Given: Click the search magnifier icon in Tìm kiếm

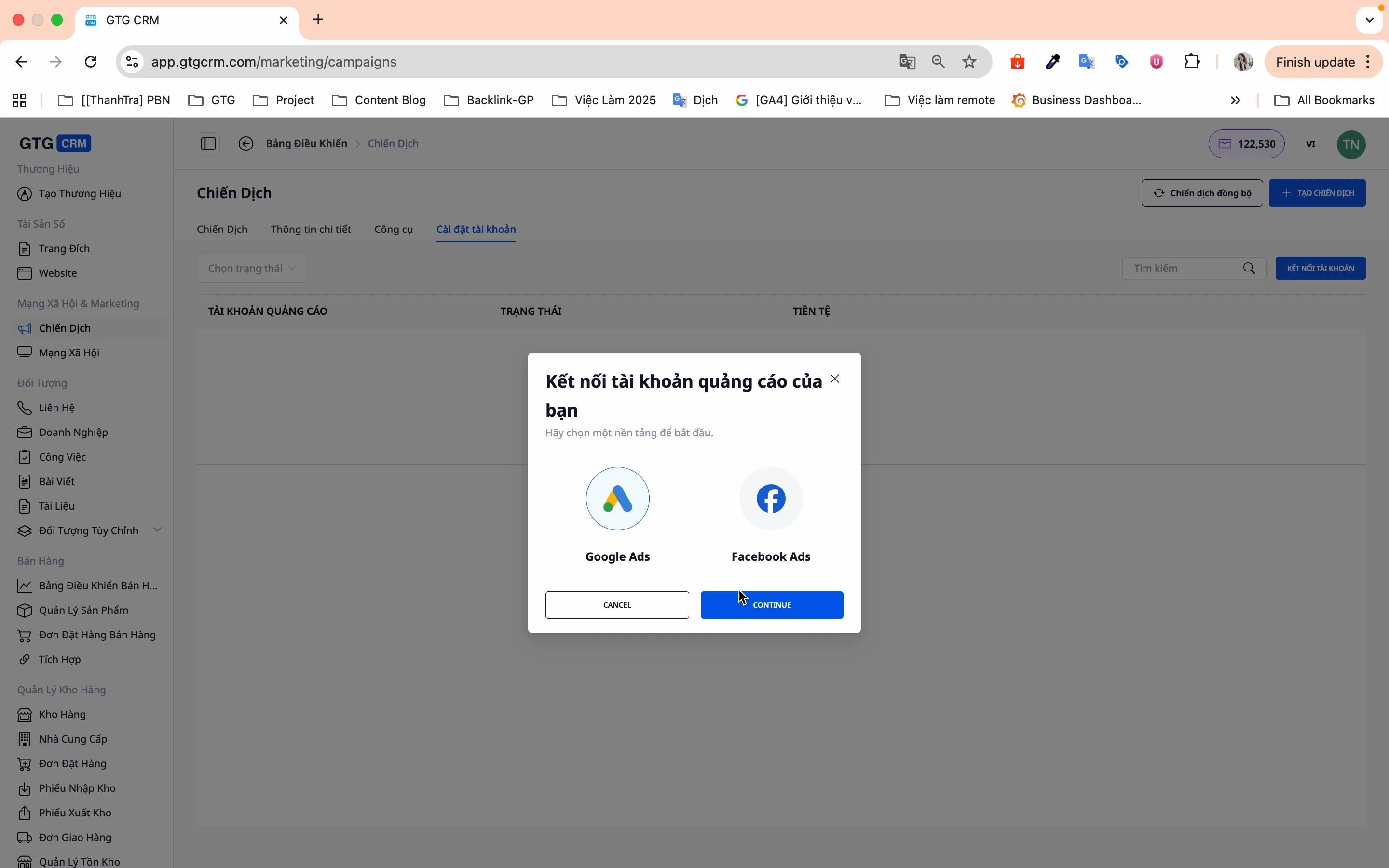Looking at the screenshot, I should point(1250,268).
